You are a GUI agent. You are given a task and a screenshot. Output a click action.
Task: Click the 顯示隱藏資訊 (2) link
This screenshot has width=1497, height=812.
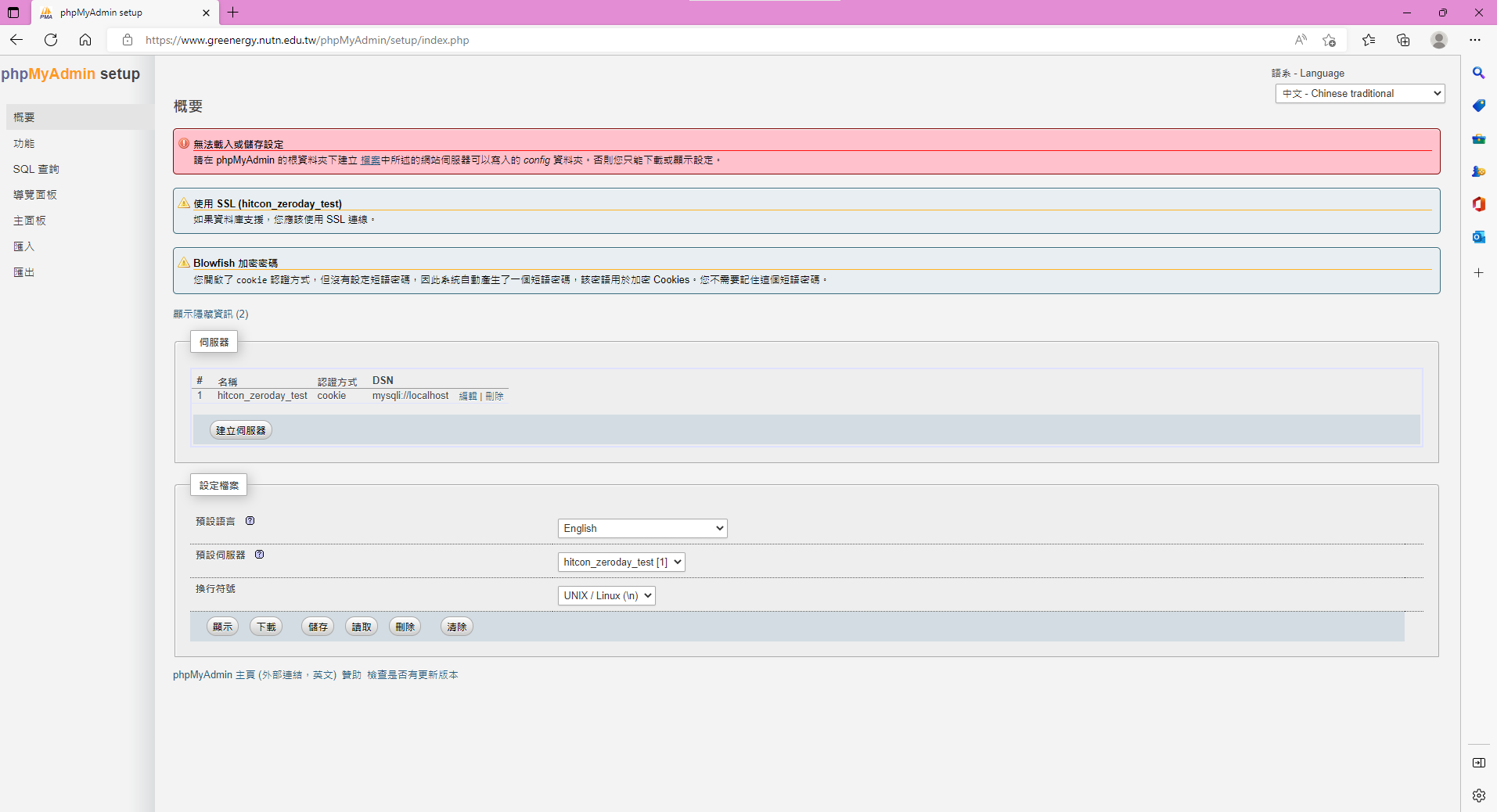(x=211, y=314)
